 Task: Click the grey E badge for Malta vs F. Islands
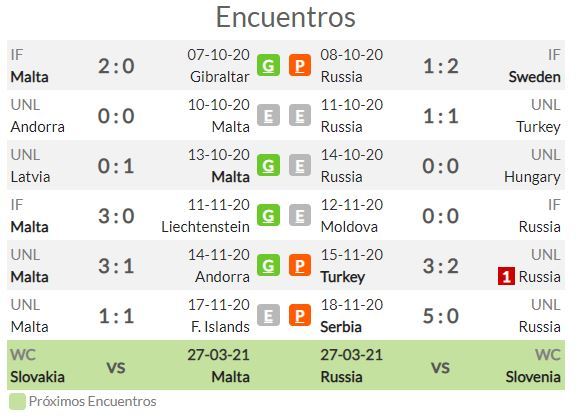pos(268,315)
